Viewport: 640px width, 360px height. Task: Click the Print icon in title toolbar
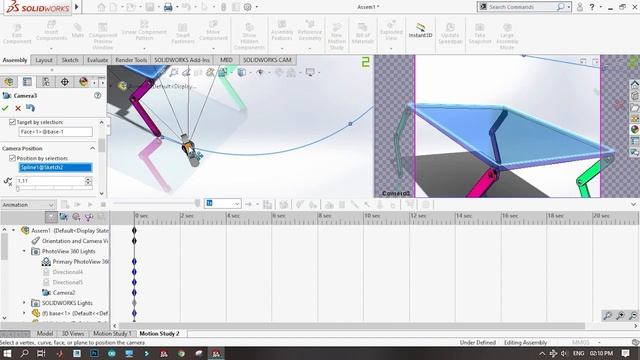tap(168, 7)
